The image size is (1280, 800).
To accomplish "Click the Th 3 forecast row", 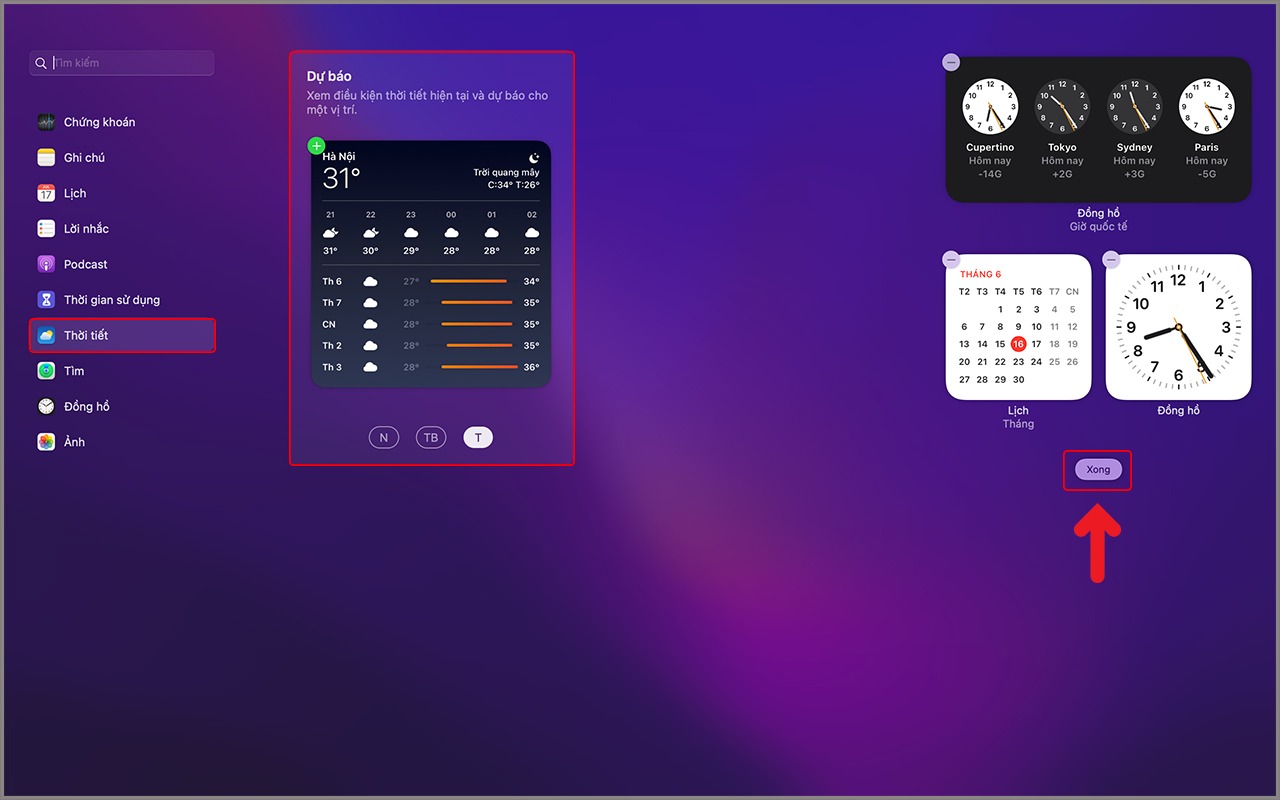I will coord(431,367).
